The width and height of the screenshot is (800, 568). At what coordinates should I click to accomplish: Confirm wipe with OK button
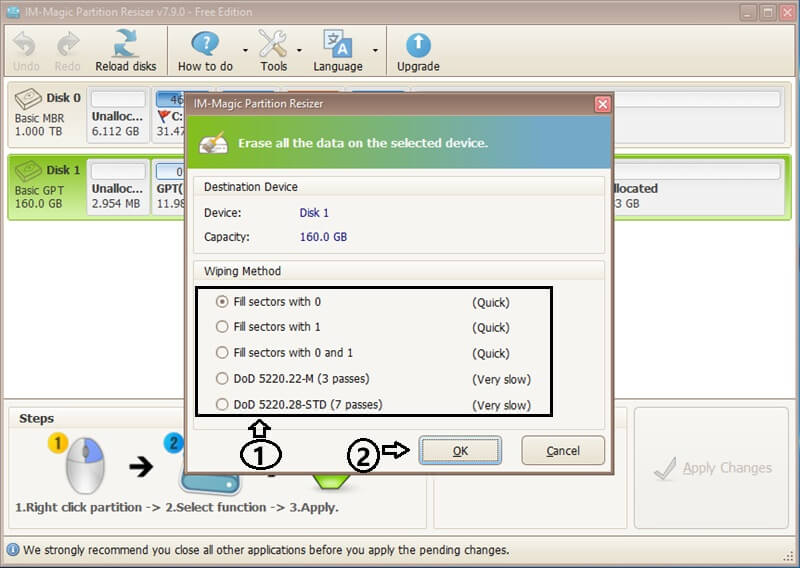[x=460, y=451]
